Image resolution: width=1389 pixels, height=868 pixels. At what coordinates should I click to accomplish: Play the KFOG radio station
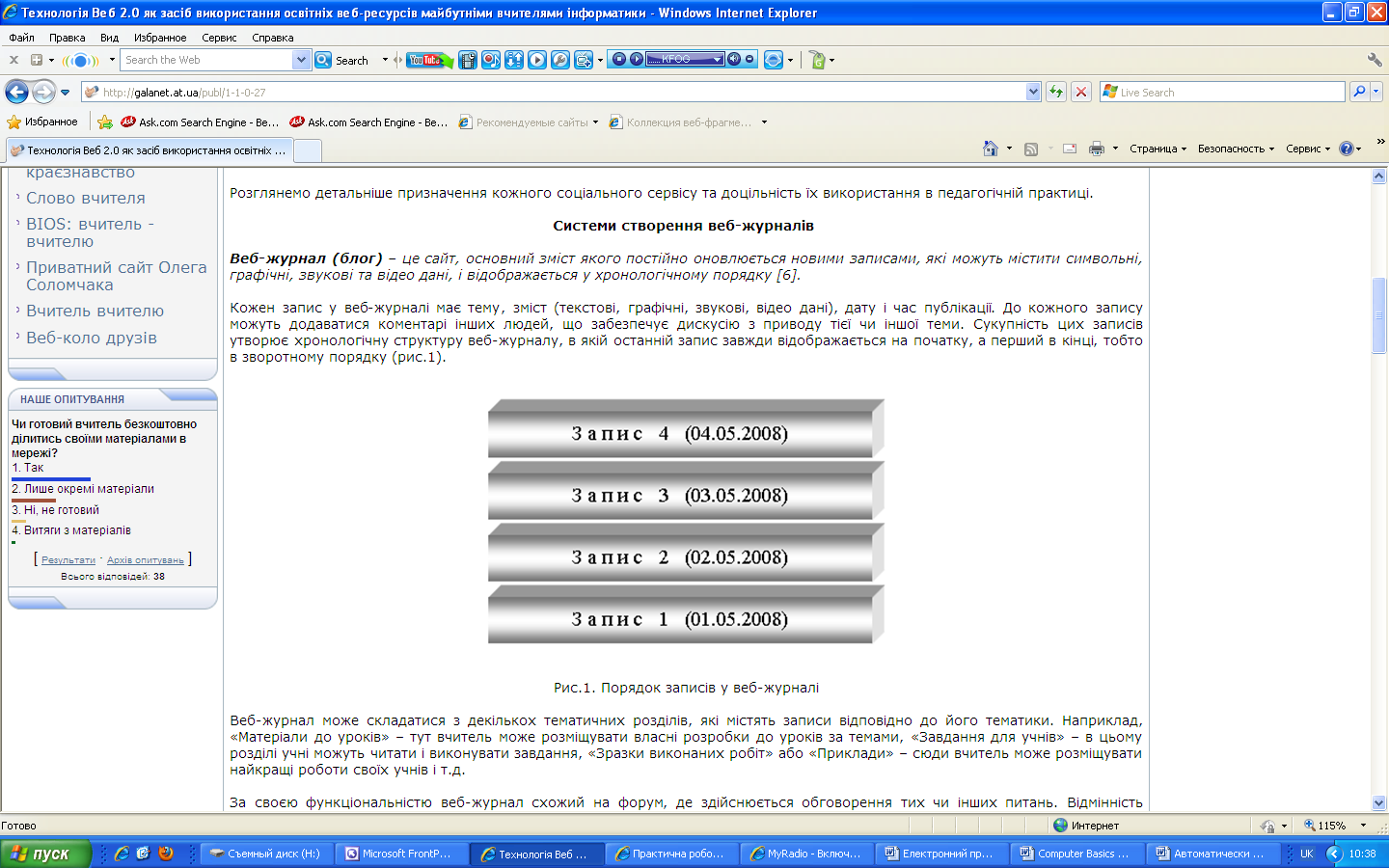tap(637, 59)
